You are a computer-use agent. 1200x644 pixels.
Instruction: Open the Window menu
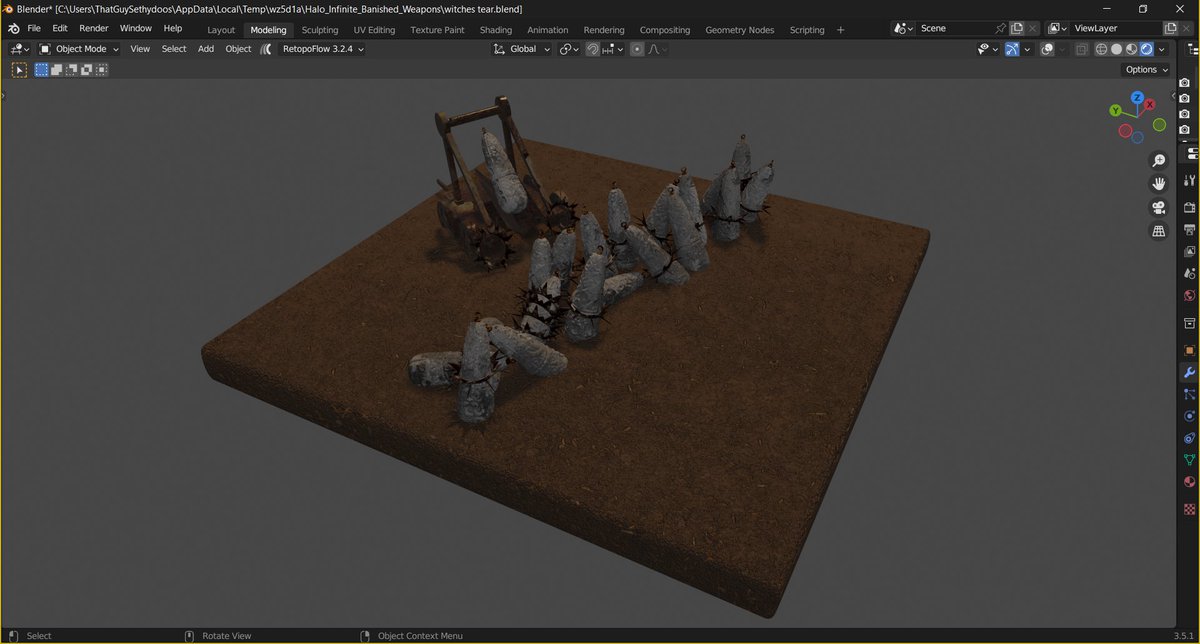(136, 29)
